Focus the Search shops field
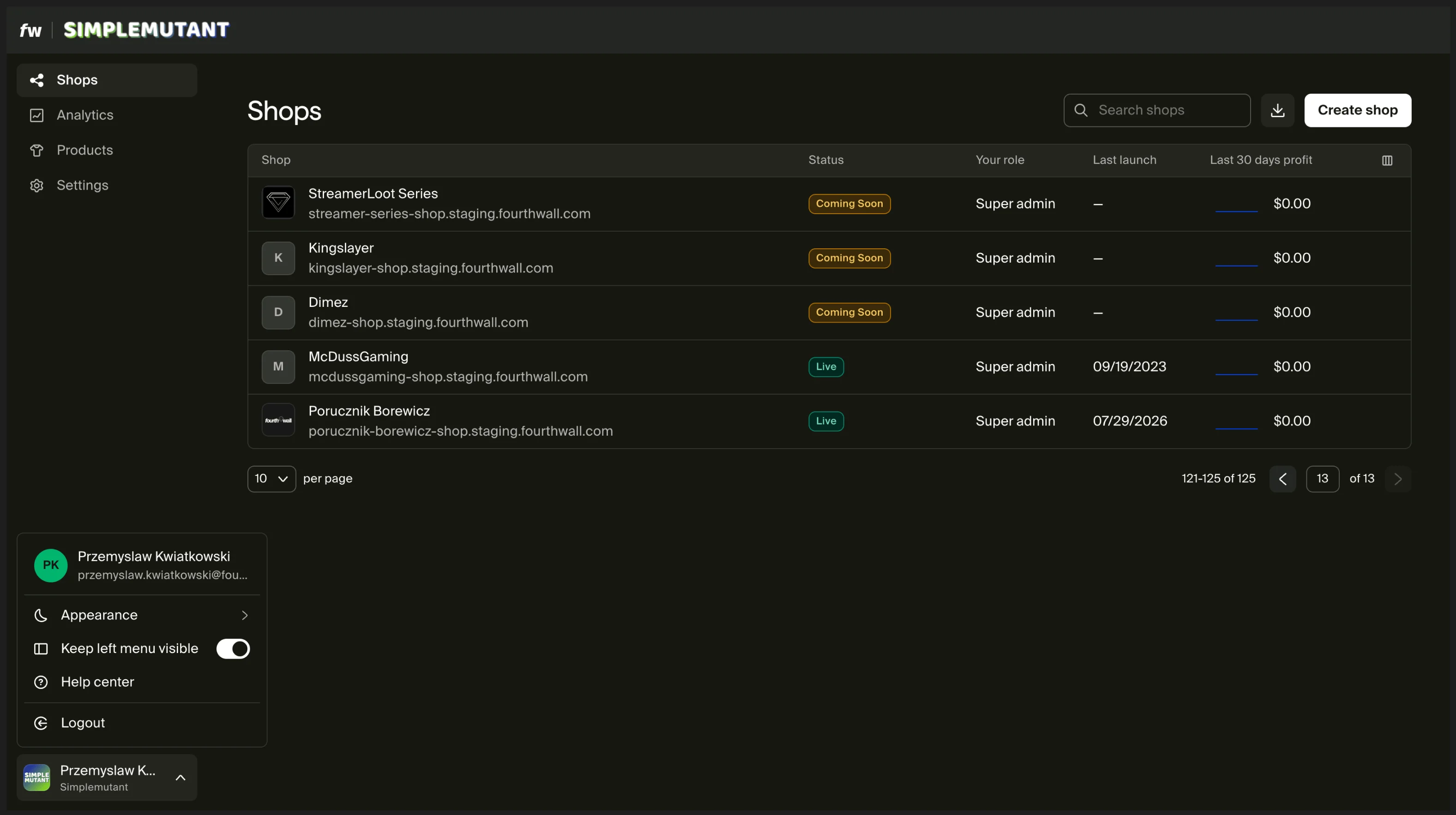Screen dimensions: 1456x815 pyautogui.click(x=1157, y=110)
